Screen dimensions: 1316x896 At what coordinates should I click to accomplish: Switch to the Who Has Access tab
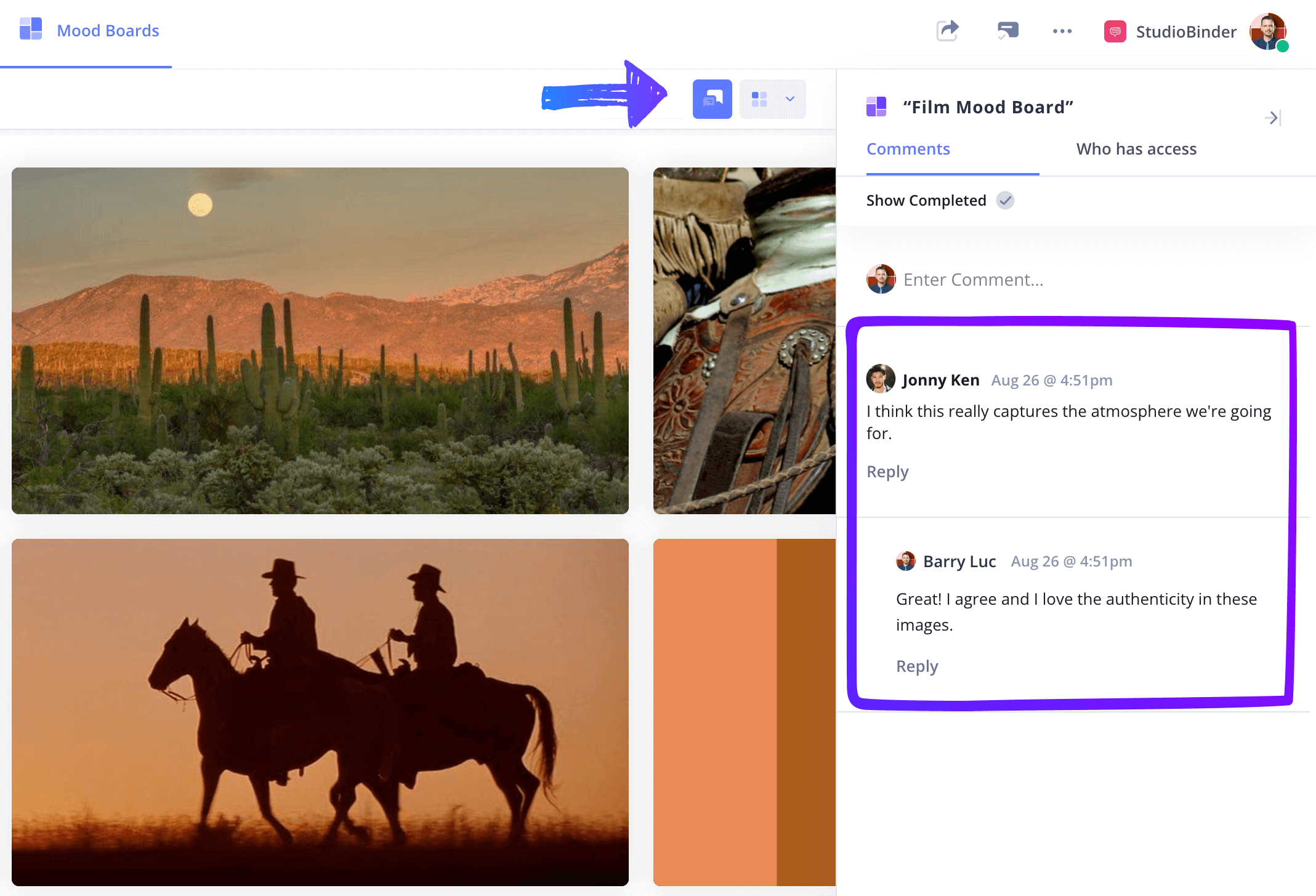[x=1137, y=148]
